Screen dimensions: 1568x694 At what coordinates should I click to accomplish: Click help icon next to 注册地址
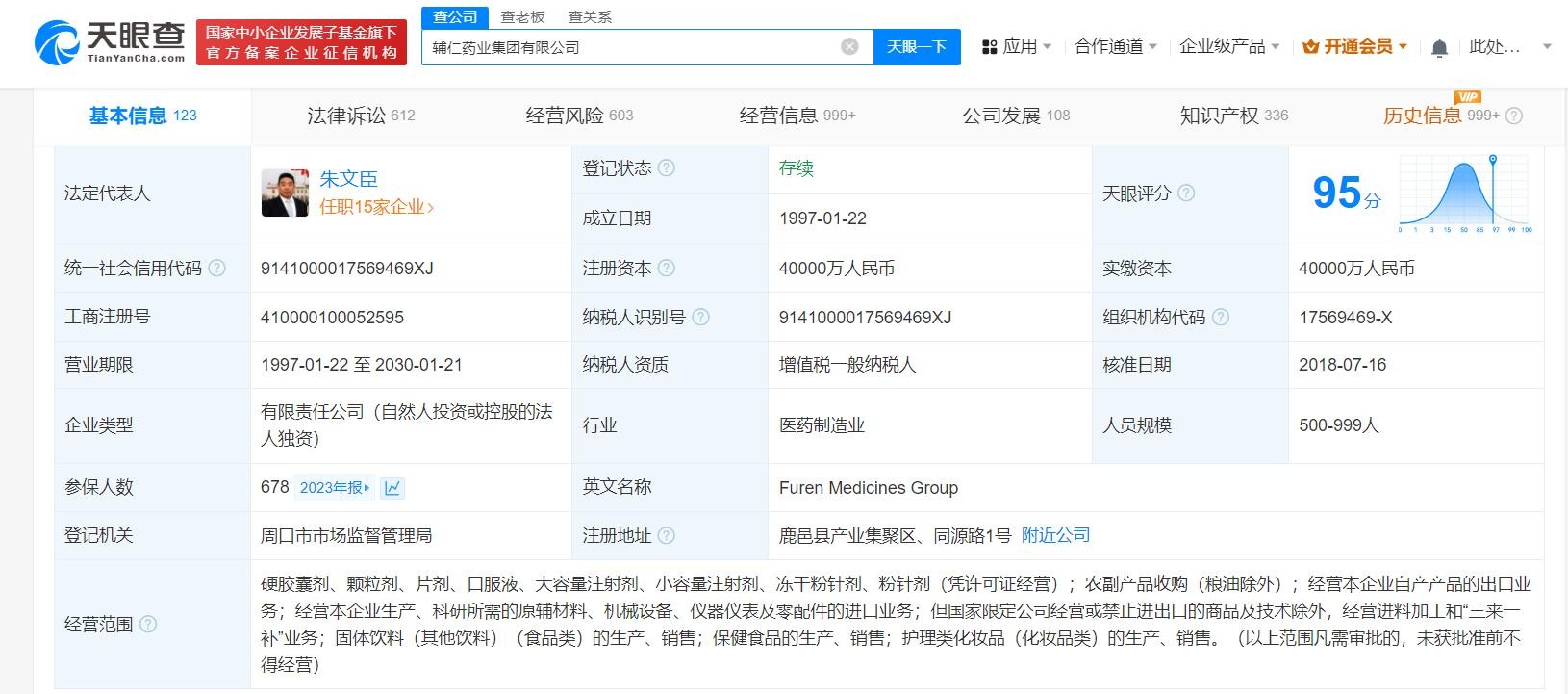(666, 536)
